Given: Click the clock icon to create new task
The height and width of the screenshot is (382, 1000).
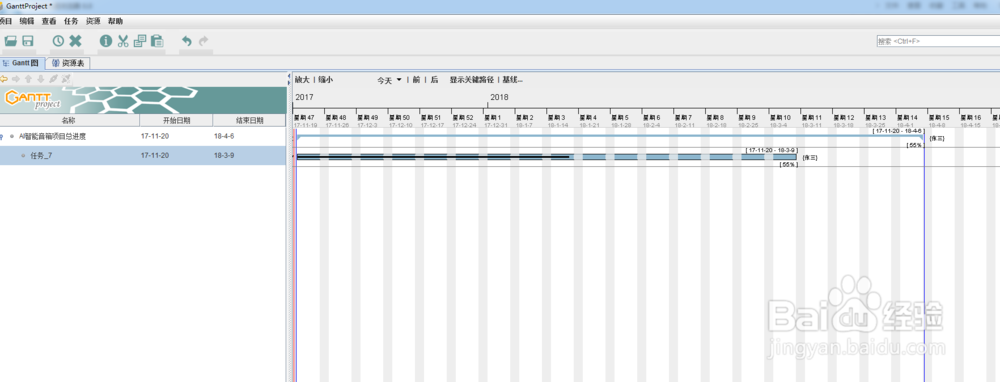Looking at the screenshot, I should (58, 41).
